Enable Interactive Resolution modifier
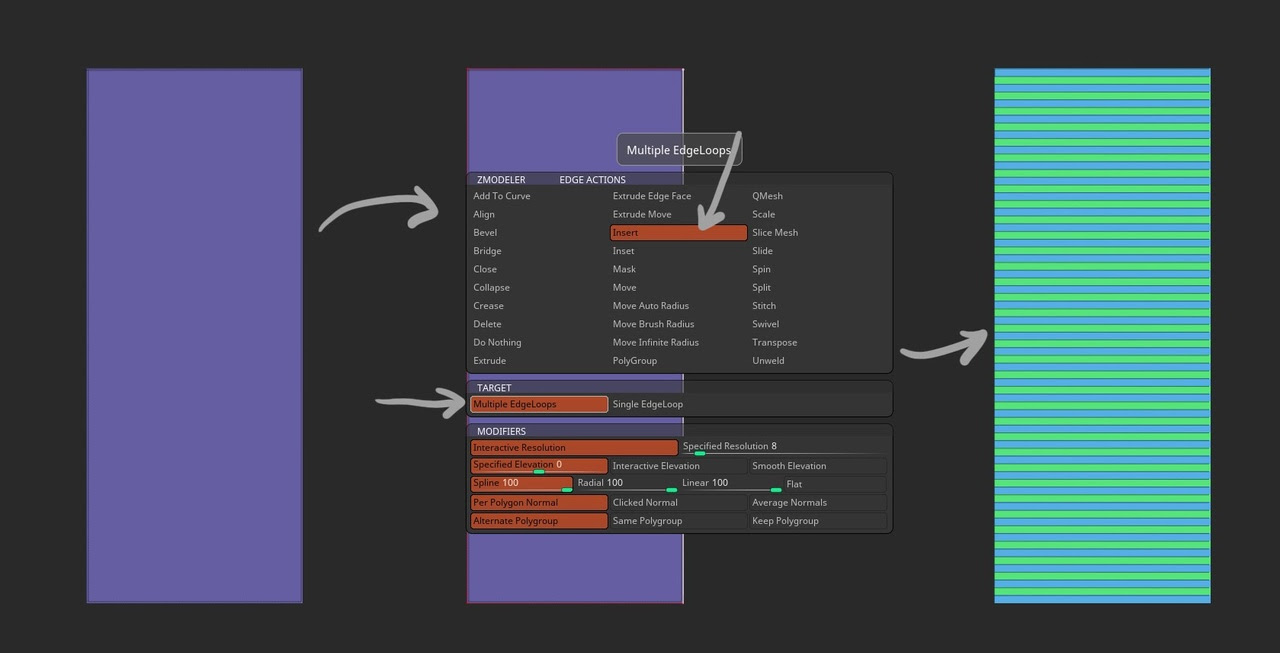This screenshot has height=653, width=1280. tap(574, 448)
